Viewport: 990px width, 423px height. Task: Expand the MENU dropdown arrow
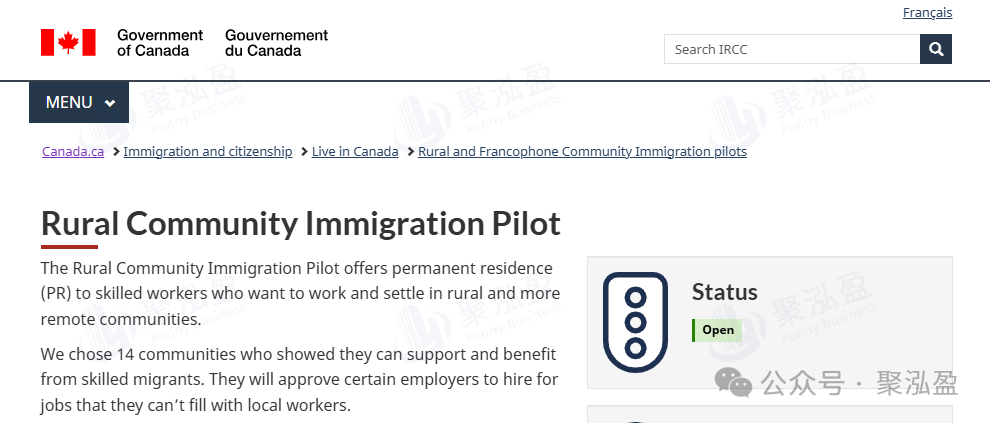[x=110, y=103]
